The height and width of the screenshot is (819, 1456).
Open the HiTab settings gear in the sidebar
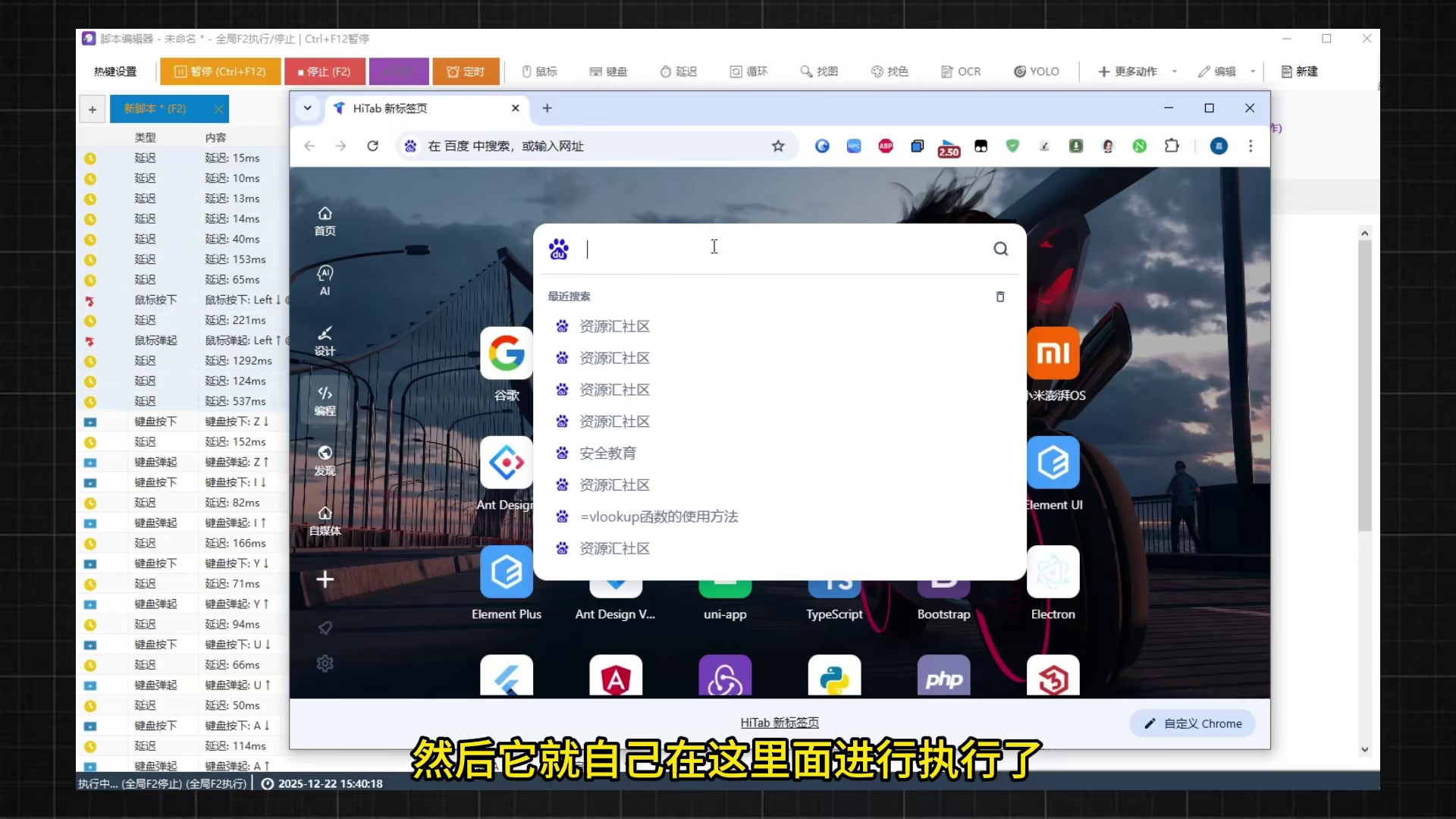click(x=325, y=664)
